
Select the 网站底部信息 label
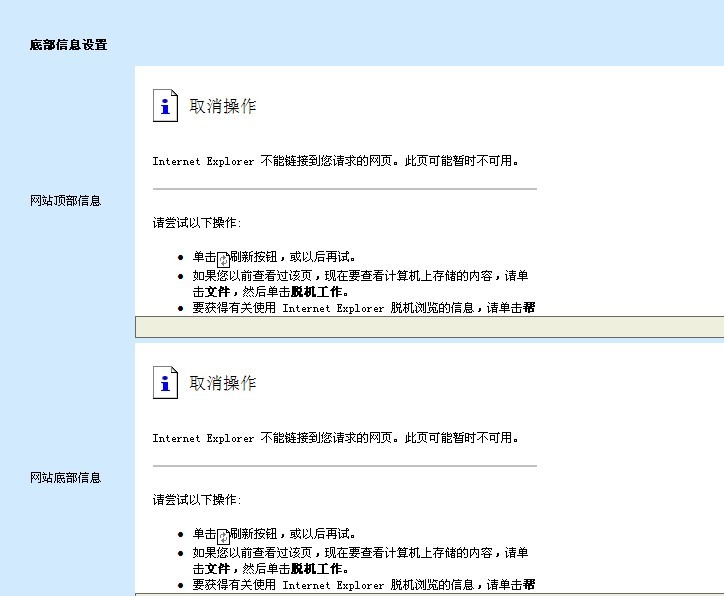pos(65,478)
